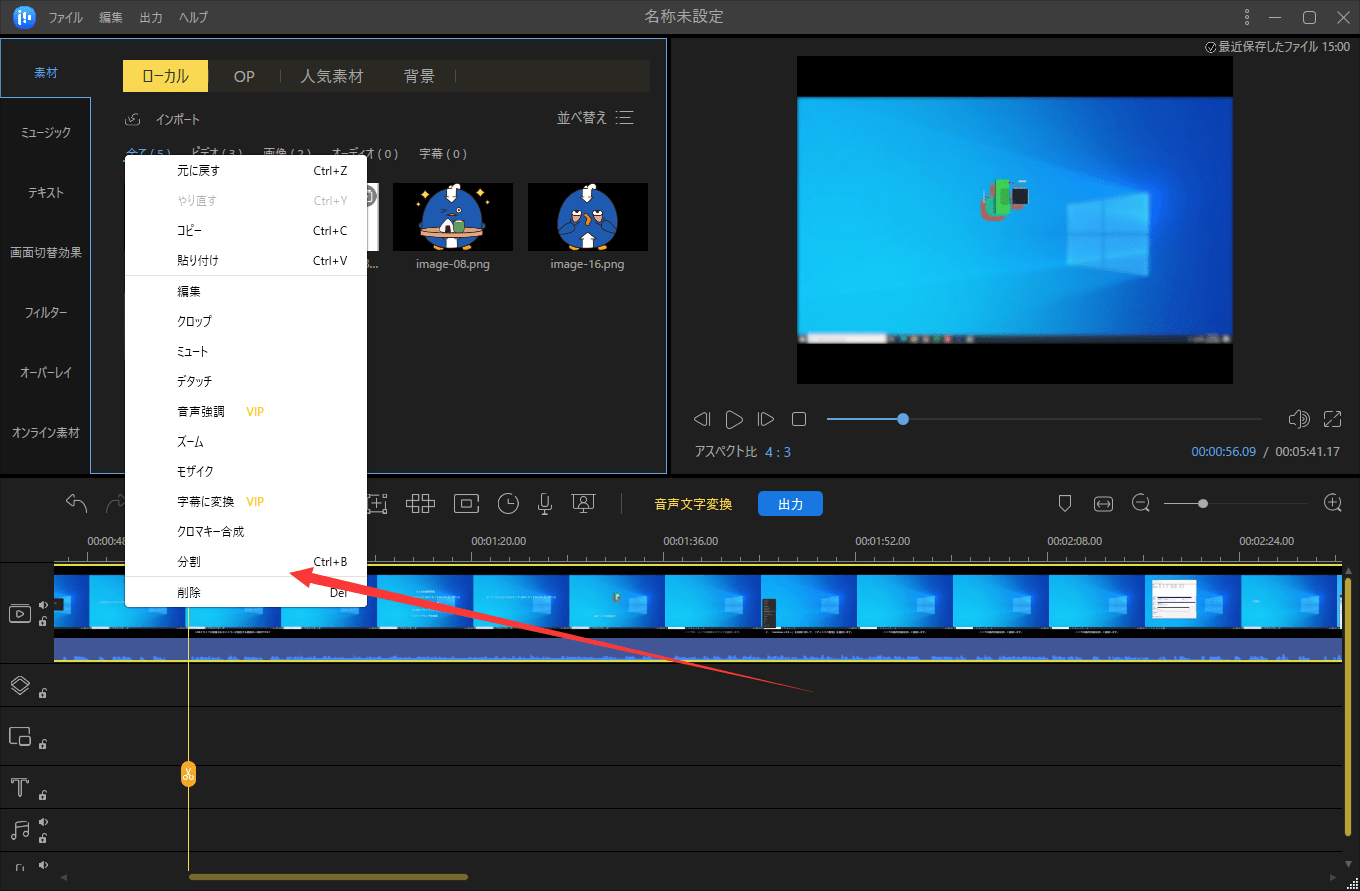The image size is (1360, 891).
Task: Choose モザイク in the context menu
Action: [246, 472]
